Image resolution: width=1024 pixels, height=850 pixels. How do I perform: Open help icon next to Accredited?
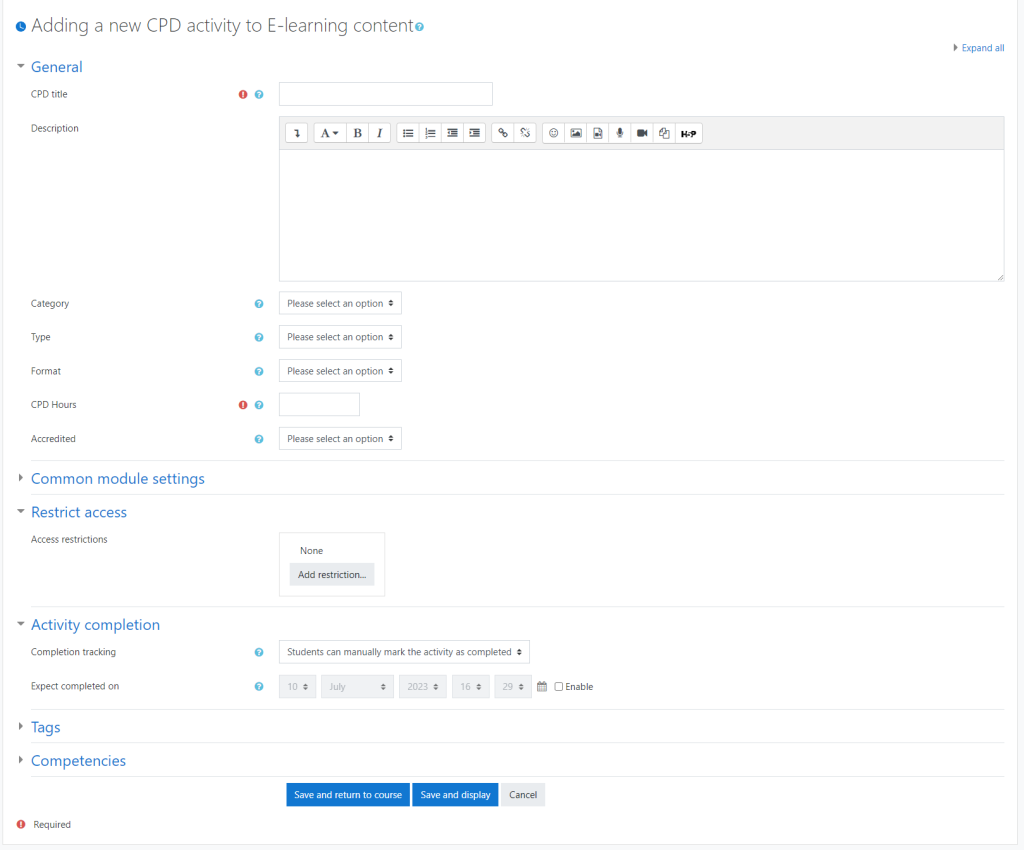pos(259,439)
